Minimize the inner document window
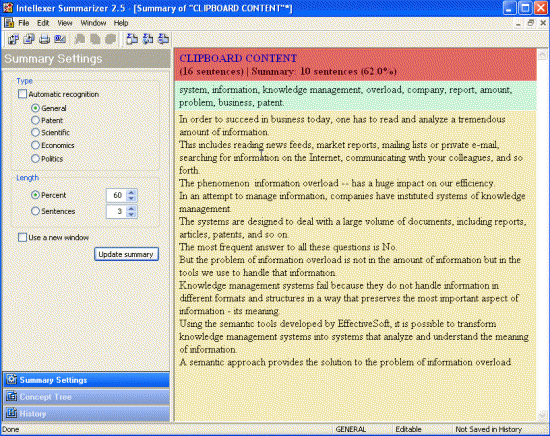This screenshot has width=550, height=436. coord(518,23)
